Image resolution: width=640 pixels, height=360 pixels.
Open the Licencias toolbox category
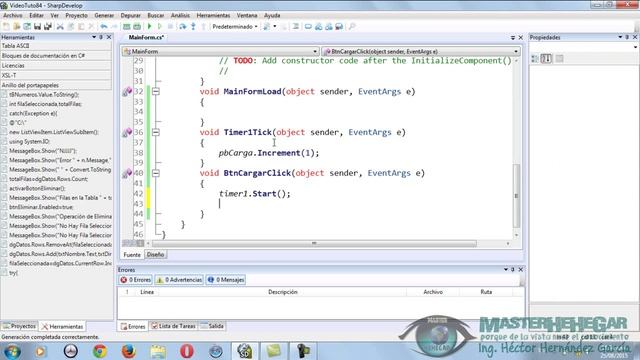[x=56, y=65]
